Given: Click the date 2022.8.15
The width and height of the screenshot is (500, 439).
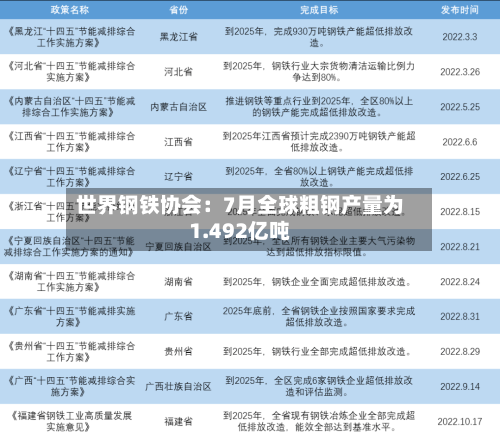Looking at the screenshot, I should pyautogui.click(x=460, y=212).
